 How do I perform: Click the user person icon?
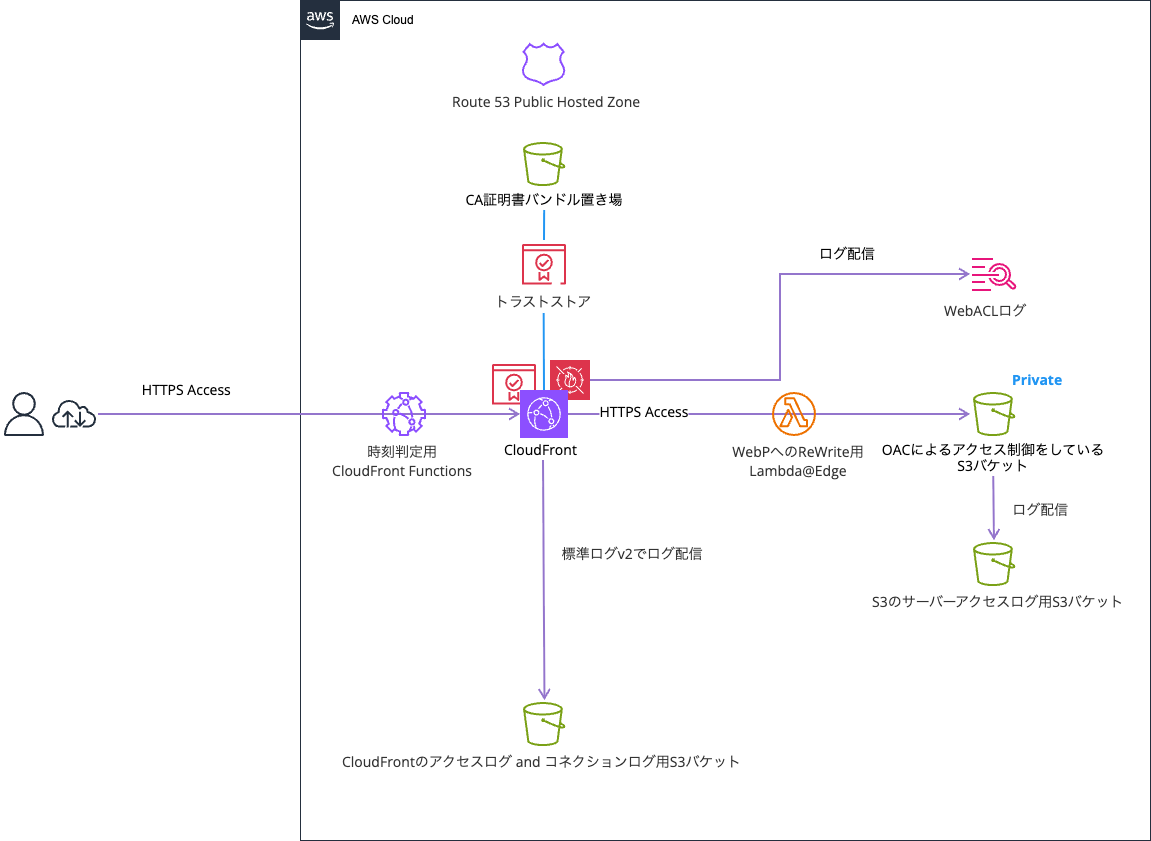[24, 414]
